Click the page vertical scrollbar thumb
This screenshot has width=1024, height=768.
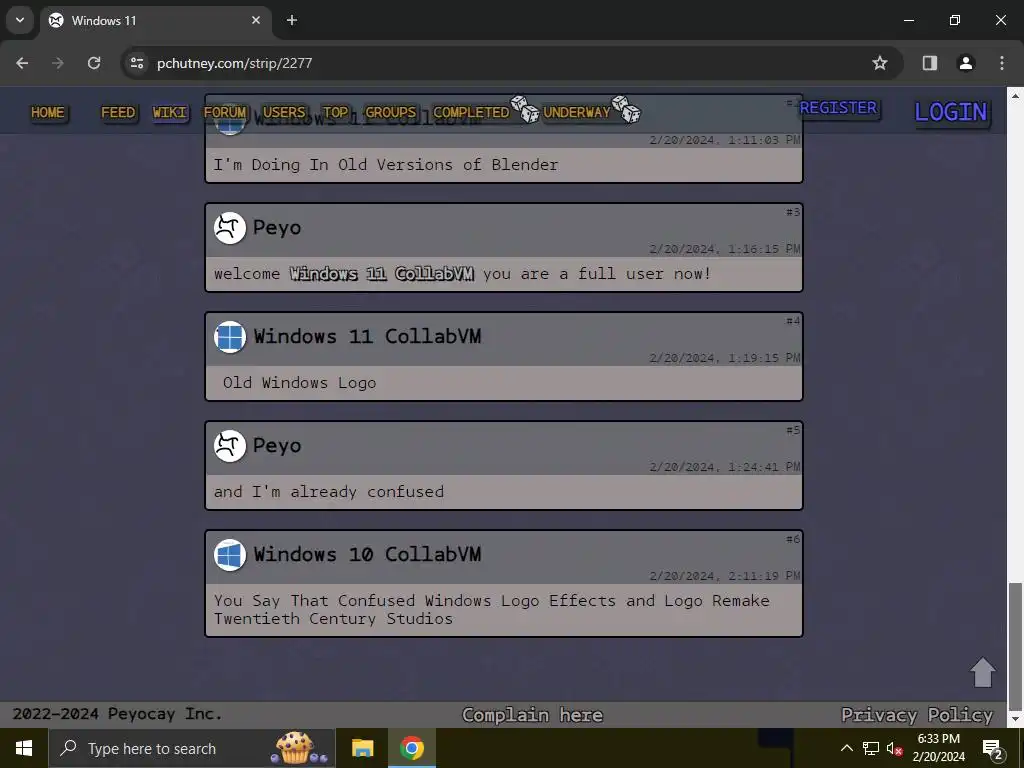pos(1015,646)
